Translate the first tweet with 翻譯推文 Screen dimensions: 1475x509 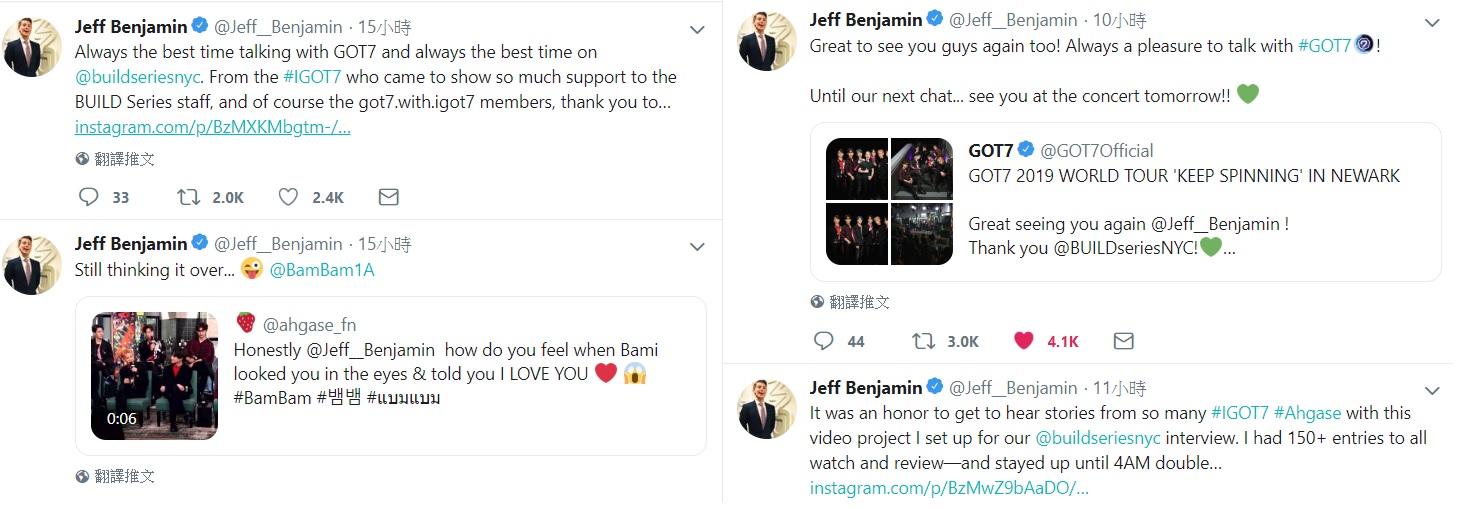coord(124,159)
